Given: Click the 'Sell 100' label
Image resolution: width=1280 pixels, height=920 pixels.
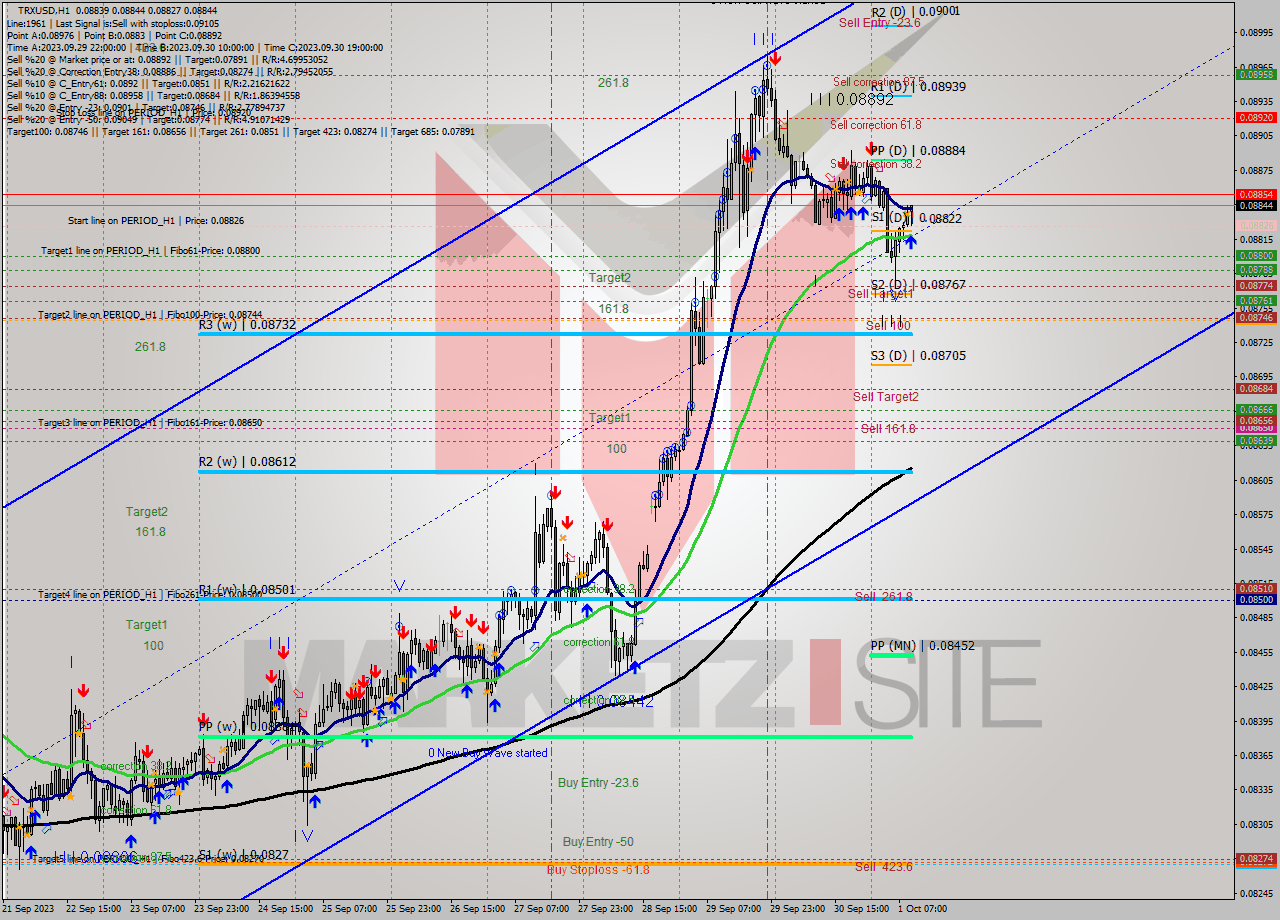Looking at the screenshot, I should [888, 326].
